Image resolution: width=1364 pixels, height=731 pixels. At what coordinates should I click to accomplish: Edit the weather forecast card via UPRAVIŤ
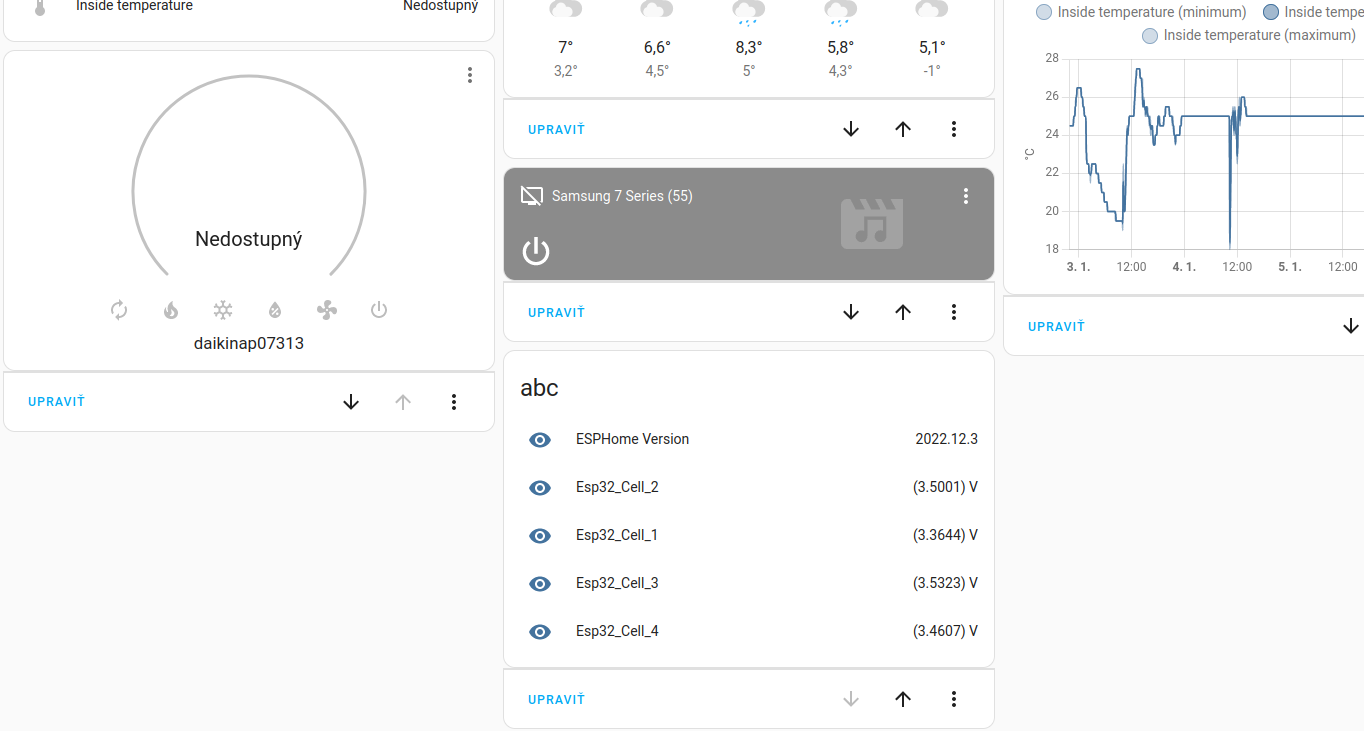pos(556,129)
